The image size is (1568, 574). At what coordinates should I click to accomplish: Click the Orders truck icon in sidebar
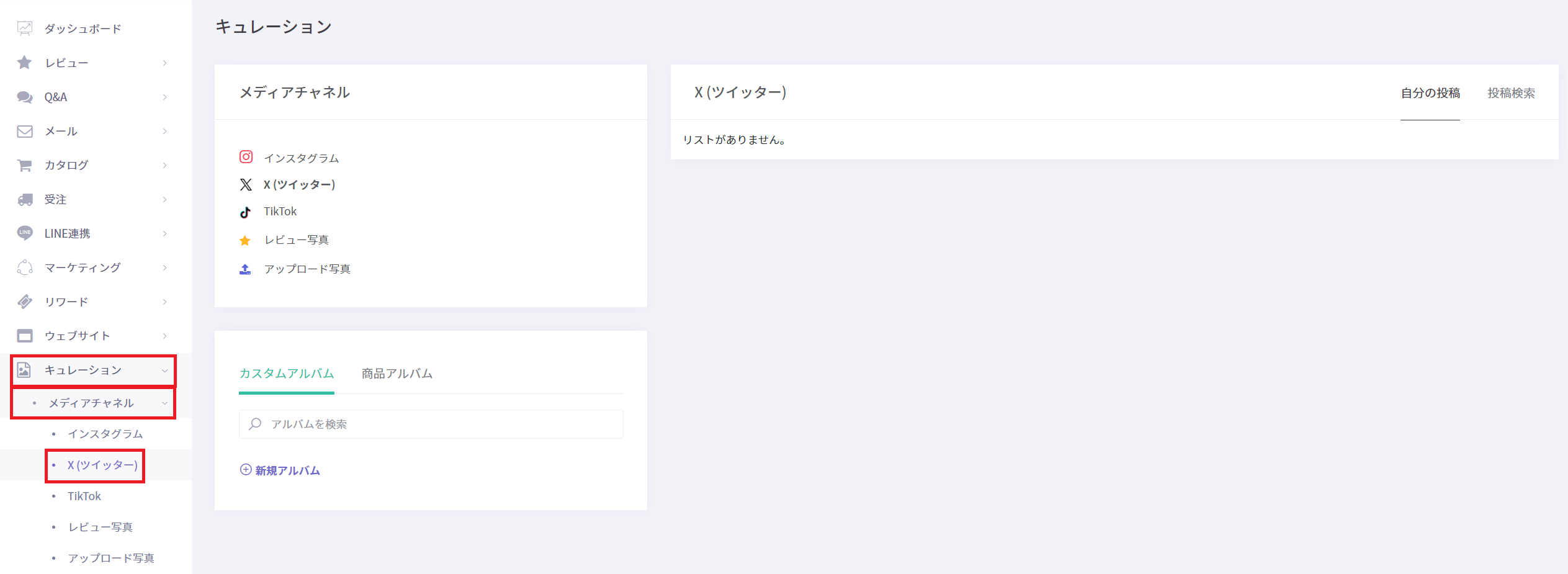click(25, 199)
